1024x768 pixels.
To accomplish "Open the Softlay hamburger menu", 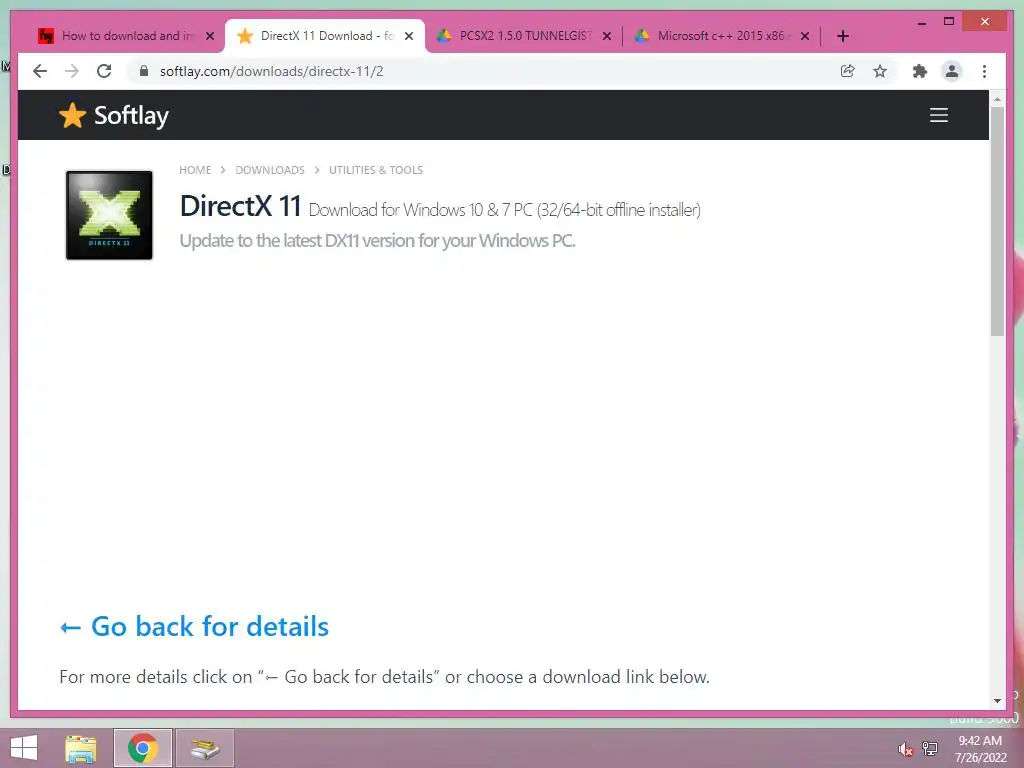I will (x=939, y=115).
